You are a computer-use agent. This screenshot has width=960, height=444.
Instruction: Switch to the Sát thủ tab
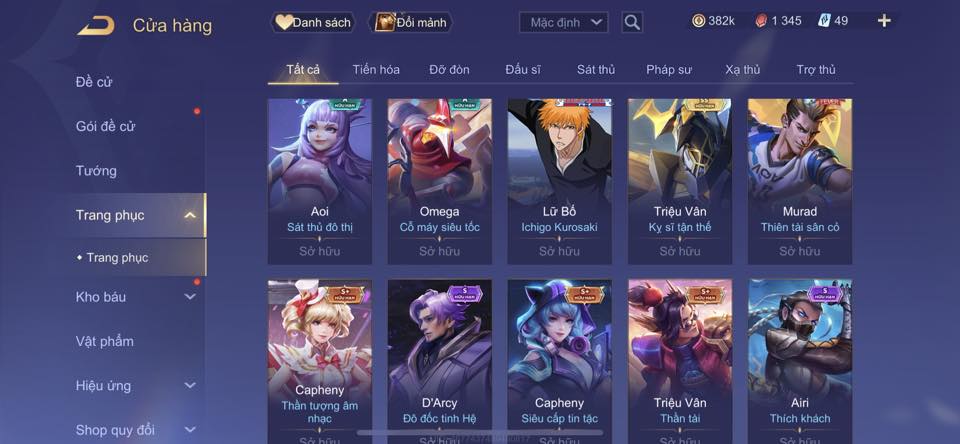point(596,70)
